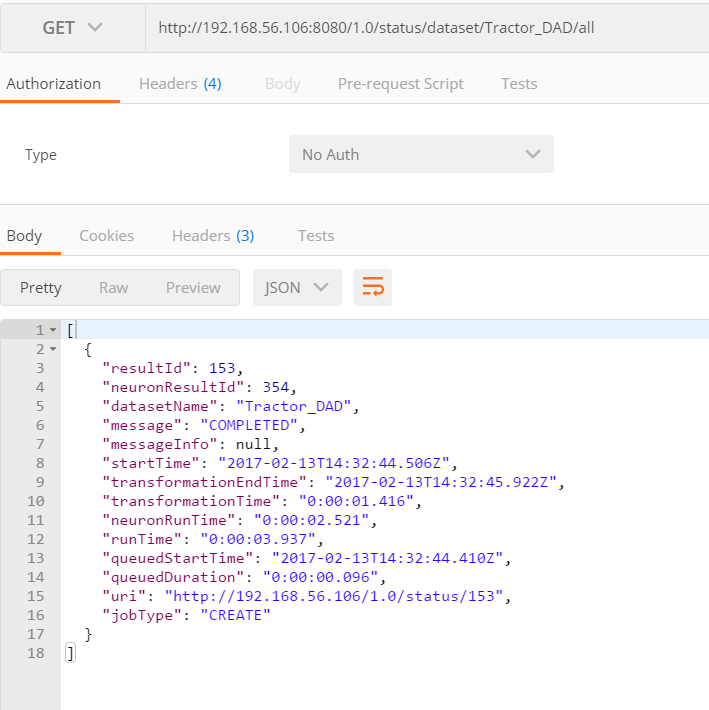Switch to Preview response view
This screenshot has width=709, height=710.
point(193,288)
